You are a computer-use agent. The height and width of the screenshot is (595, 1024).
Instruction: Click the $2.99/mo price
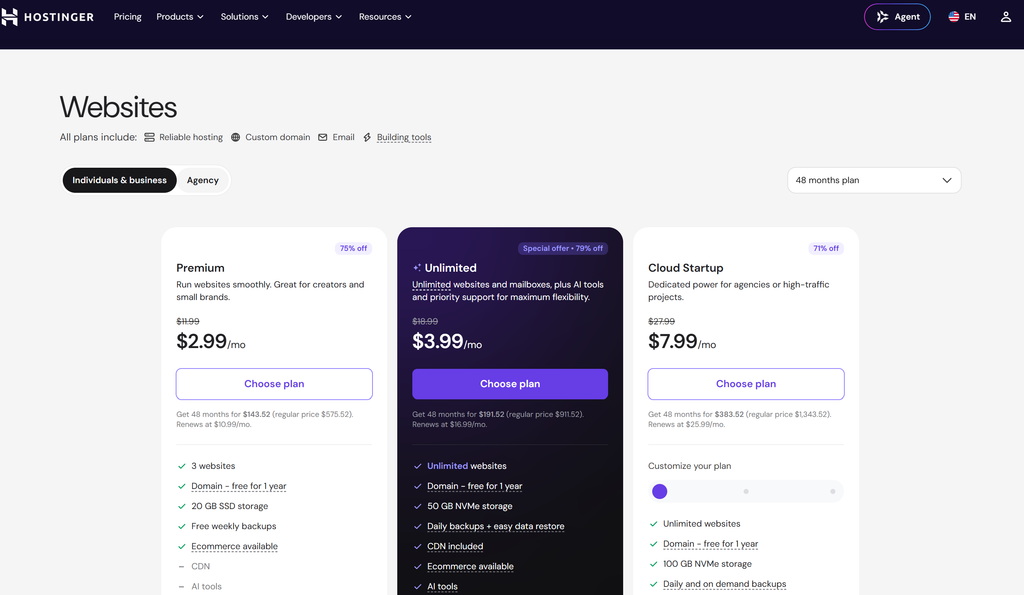[211, 342]
